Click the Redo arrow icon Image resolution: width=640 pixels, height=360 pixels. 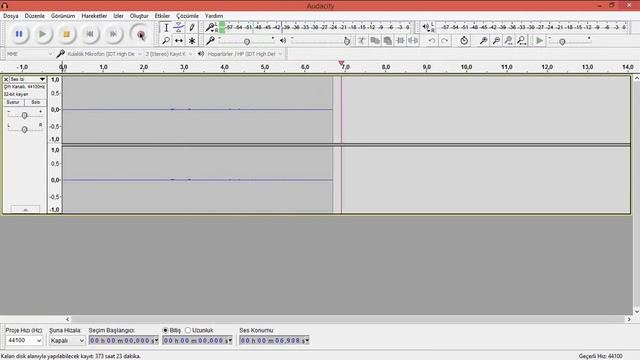click(x=444, y=40)
